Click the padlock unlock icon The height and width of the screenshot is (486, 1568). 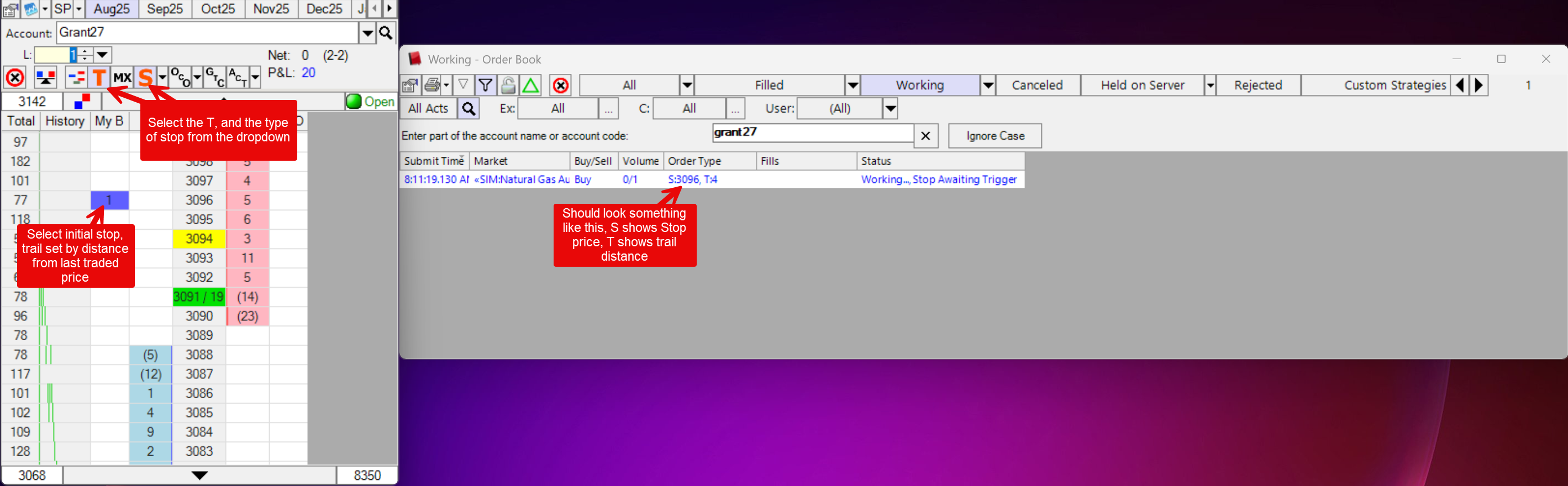[508, 85]
